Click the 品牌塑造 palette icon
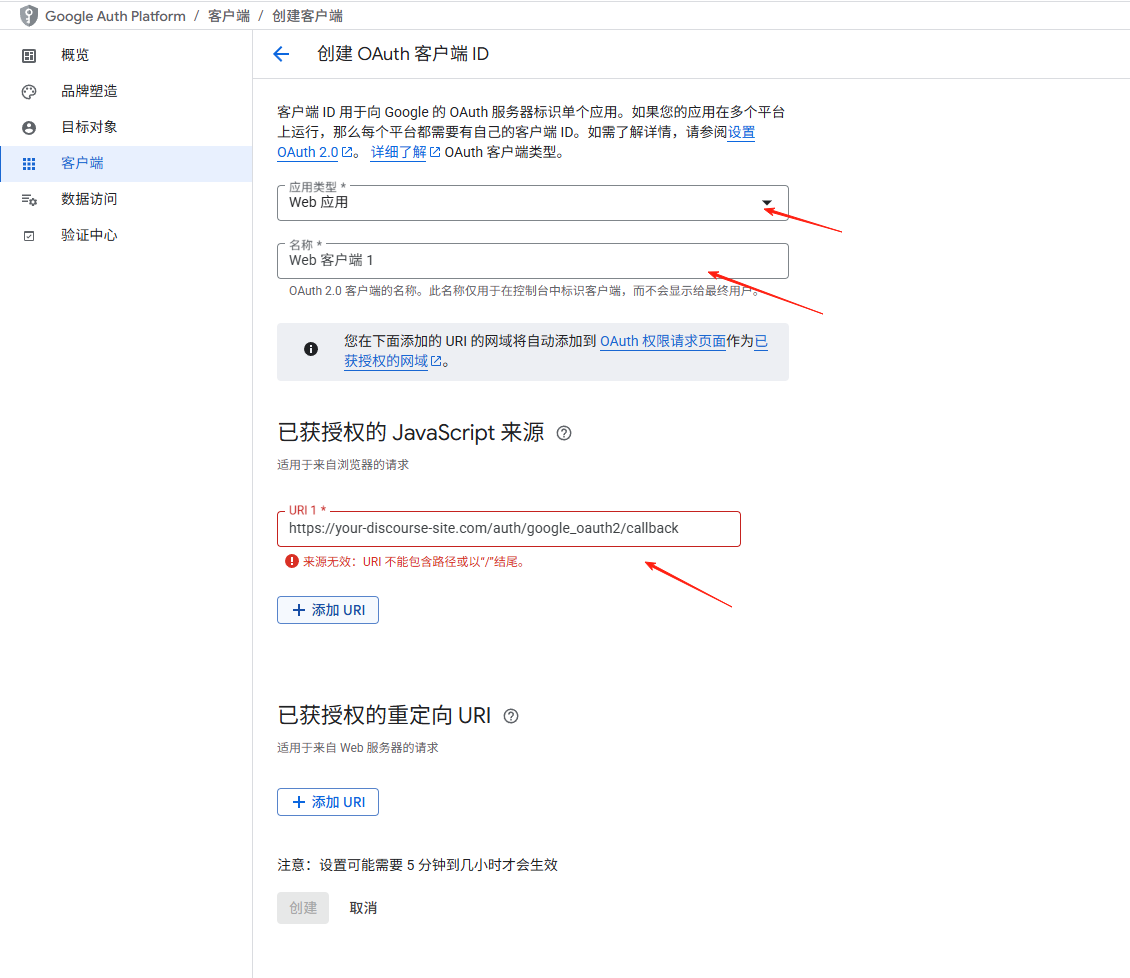Image resolution: width=1130 pixels, height=978 pixels. [29, 92]
